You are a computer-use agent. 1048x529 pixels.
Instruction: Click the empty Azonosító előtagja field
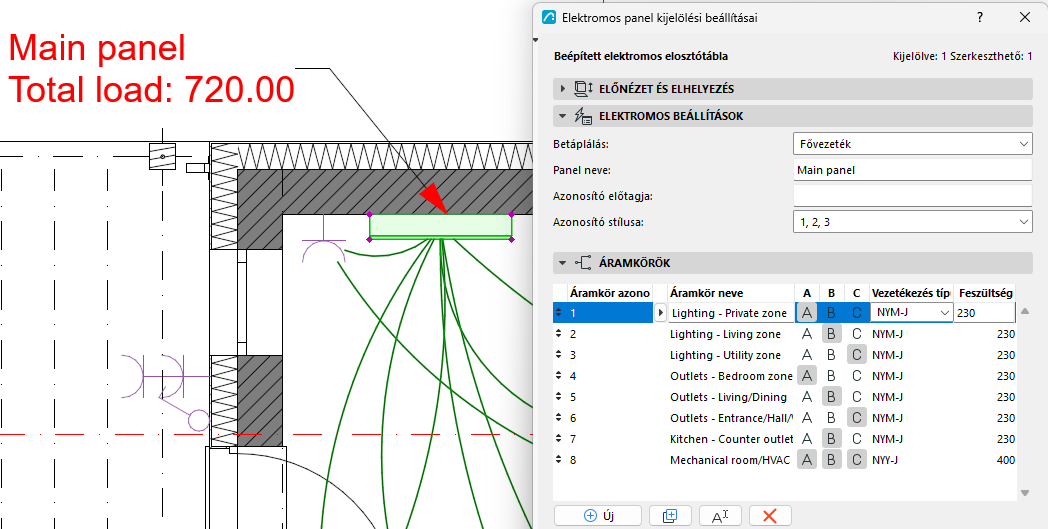[x=913, y=196]
